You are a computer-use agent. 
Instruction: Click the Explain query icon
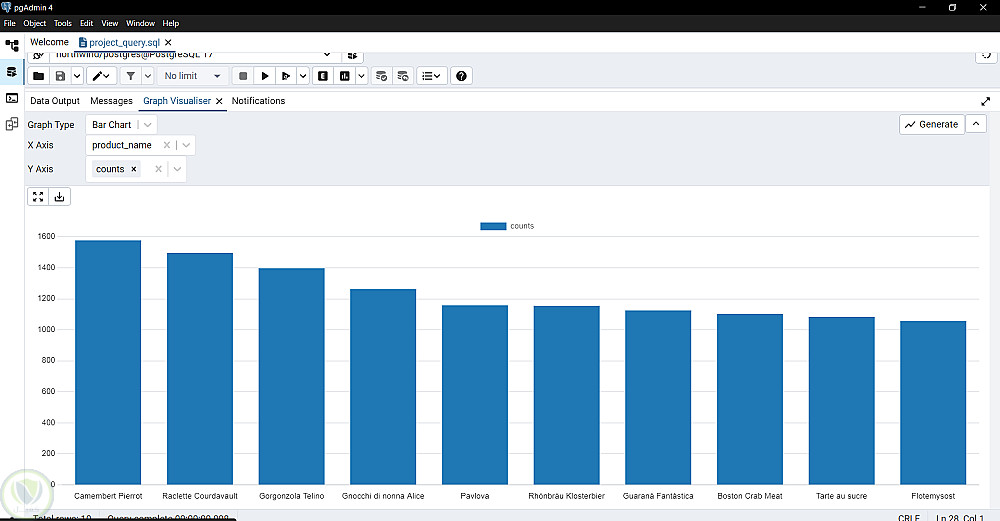(323, 76)
